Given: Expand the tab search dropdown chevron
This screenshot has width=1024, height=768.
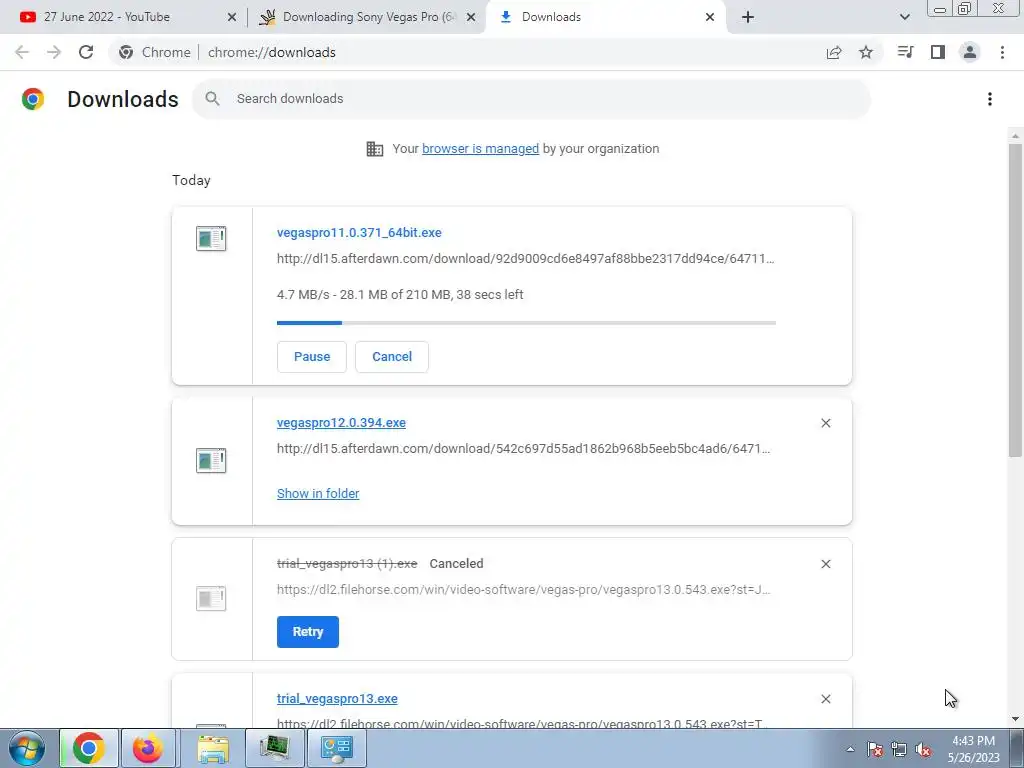Looking at the screenshot, I should 904,17.
